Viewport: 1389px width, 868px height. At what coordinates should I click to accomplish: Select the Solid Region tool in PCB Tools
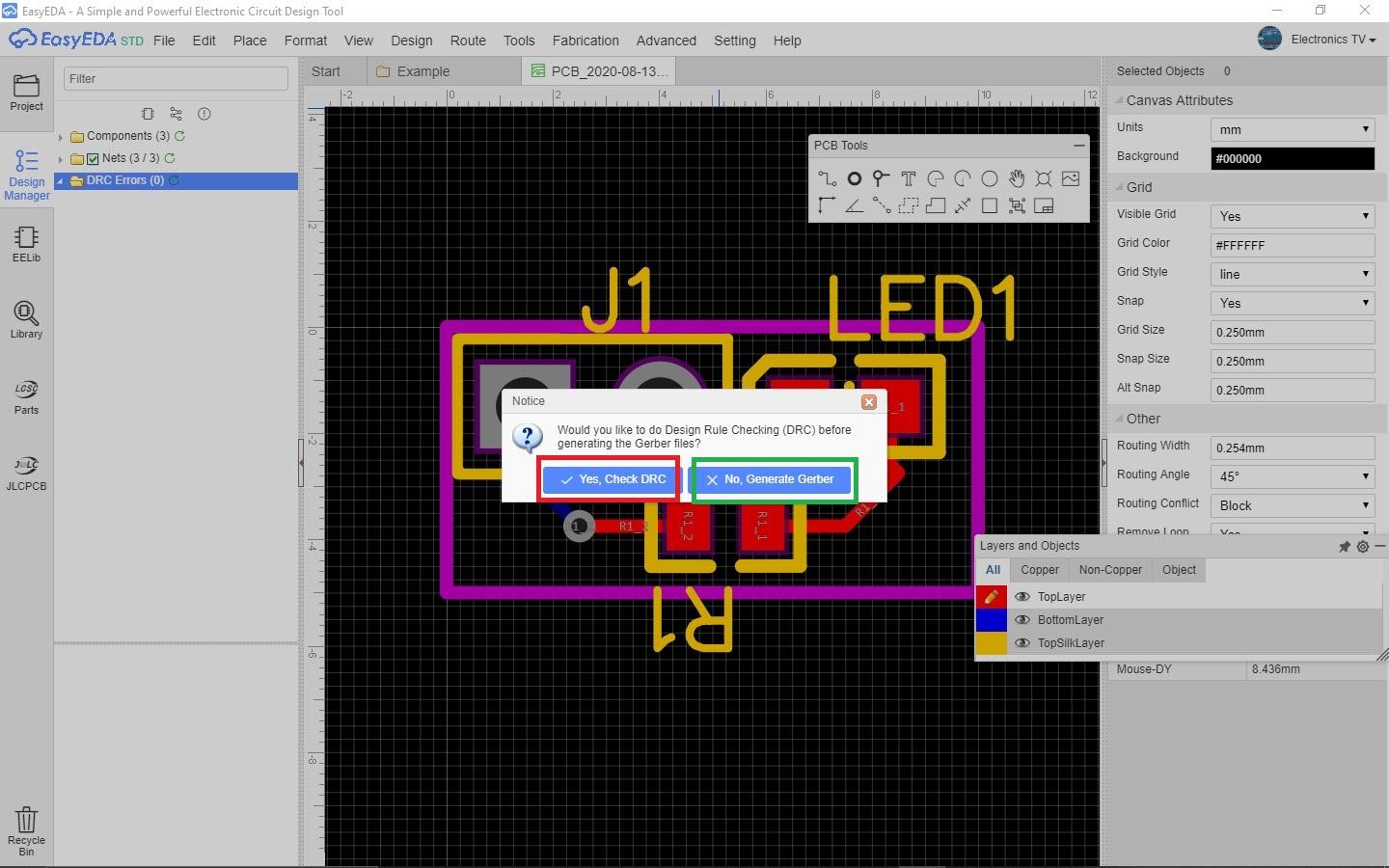click(935, 205)
